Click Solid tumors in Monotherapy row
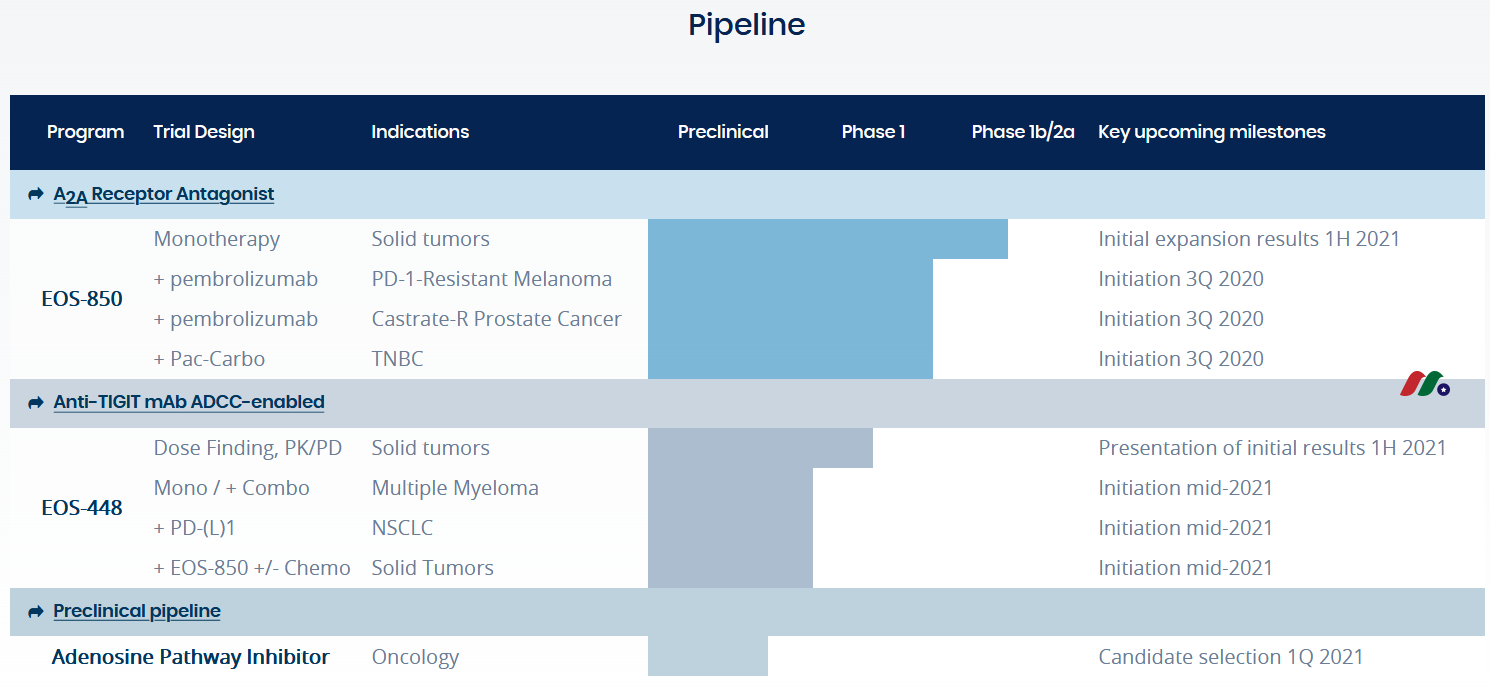The image size is (1490, 687). [431, 239]
